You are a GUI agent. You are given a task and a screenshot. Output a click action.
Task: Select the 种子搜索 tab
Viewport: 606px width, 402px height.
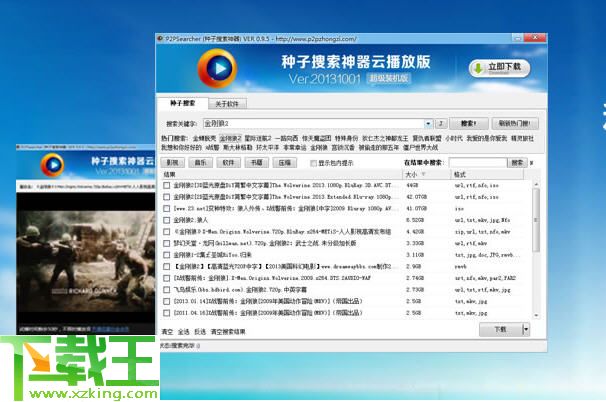[x=182, y=103]
